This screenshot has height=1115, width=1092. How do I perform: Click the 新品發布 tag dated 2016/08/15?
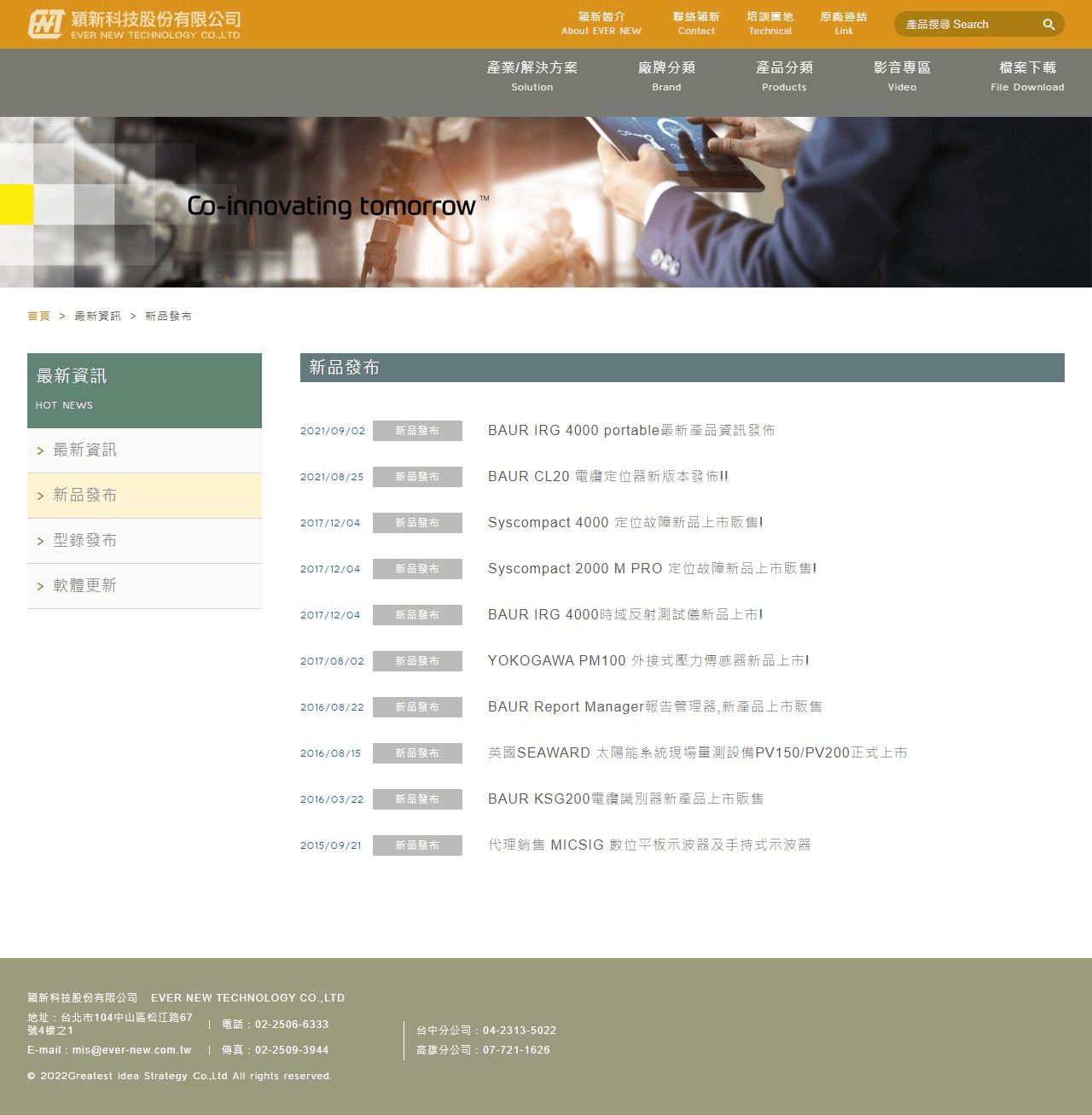[417, 753]
